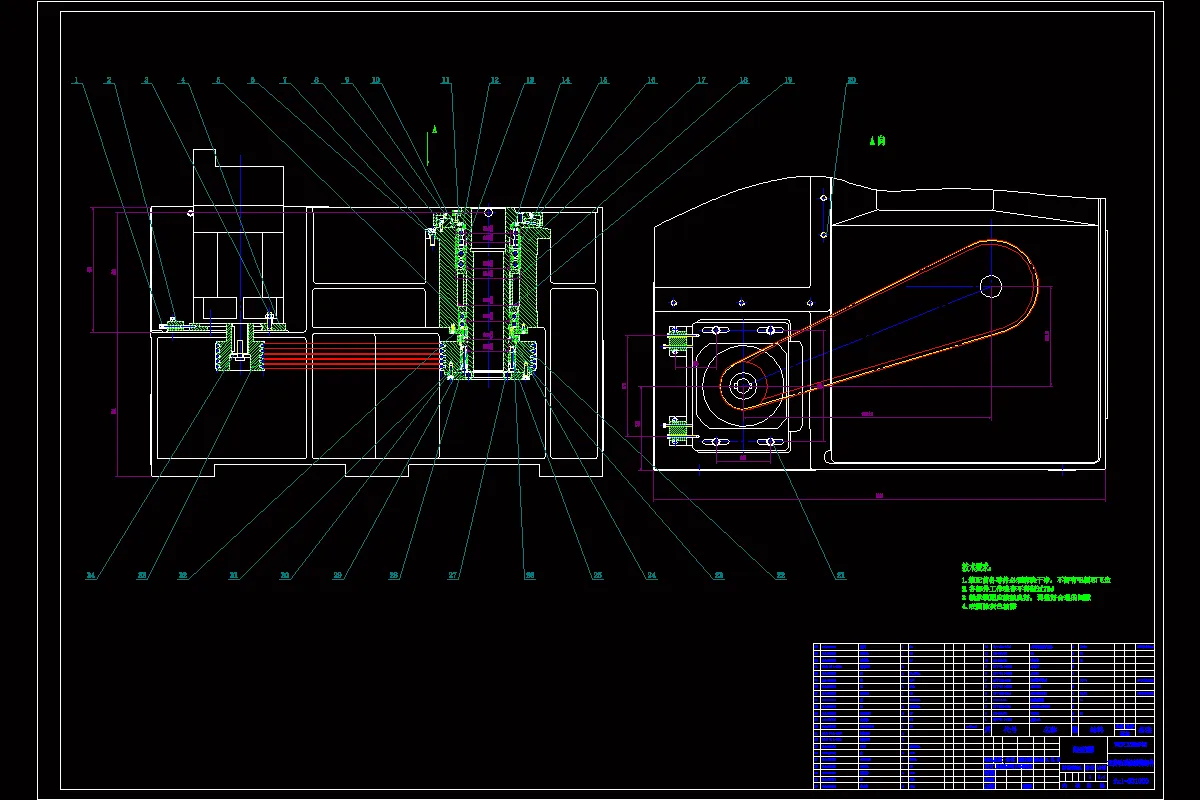Select part callout number 11
This screenshot has height=800, width=1200.
445,81
